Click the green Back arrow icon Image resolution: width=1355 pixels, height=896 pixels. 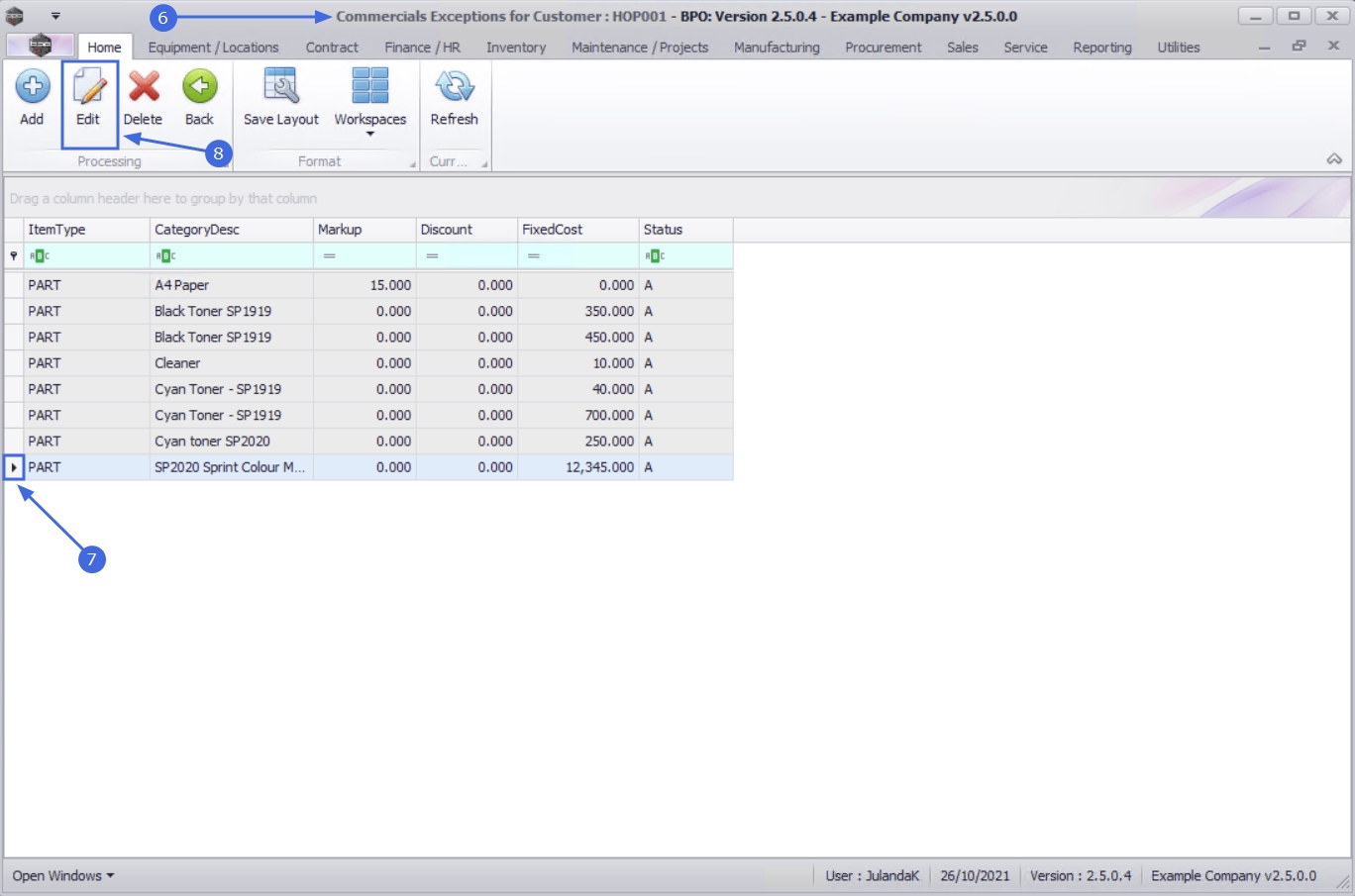(199, 87)
